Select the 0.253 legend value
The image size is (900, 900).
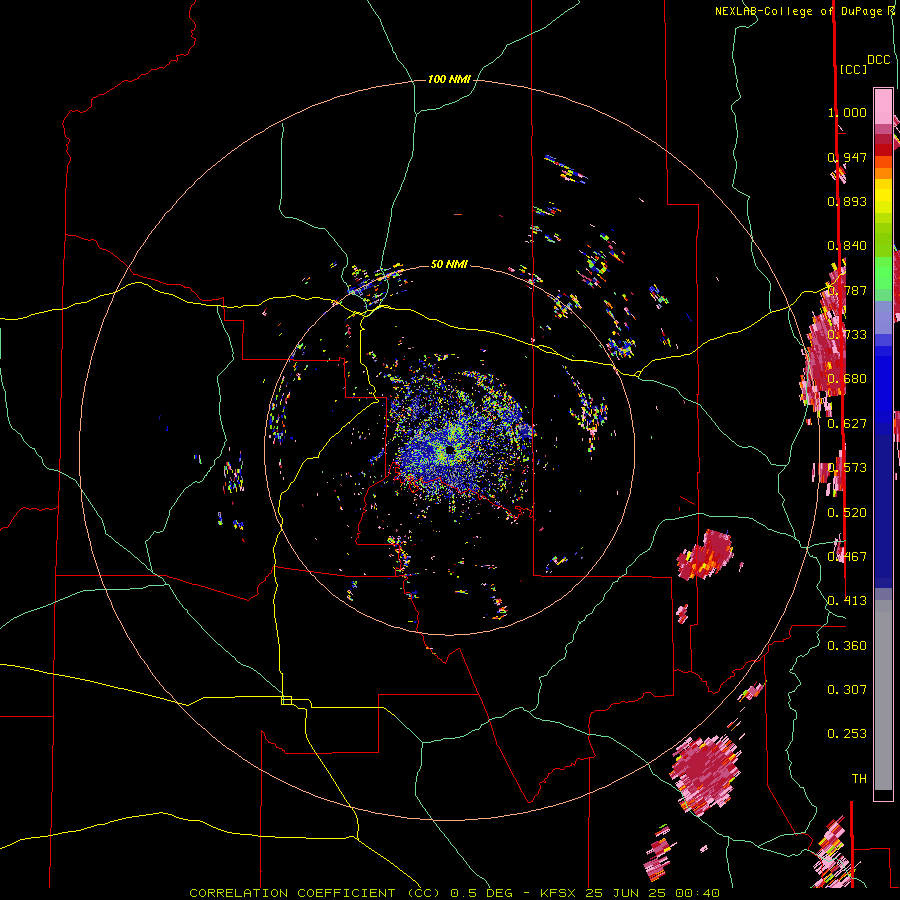(x=847, y=734)
